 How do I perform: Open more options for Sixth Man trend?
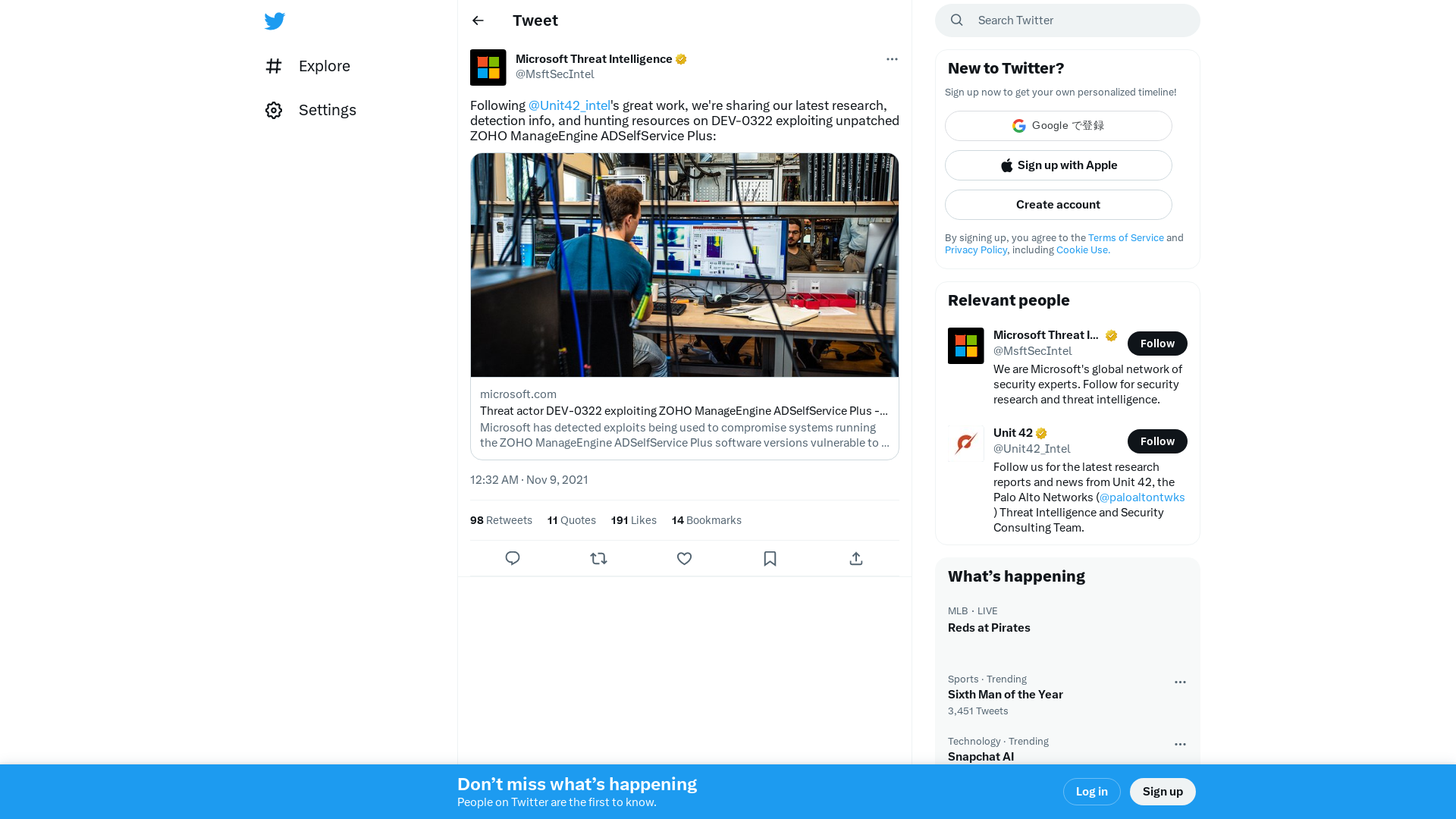coord(1180,682)
